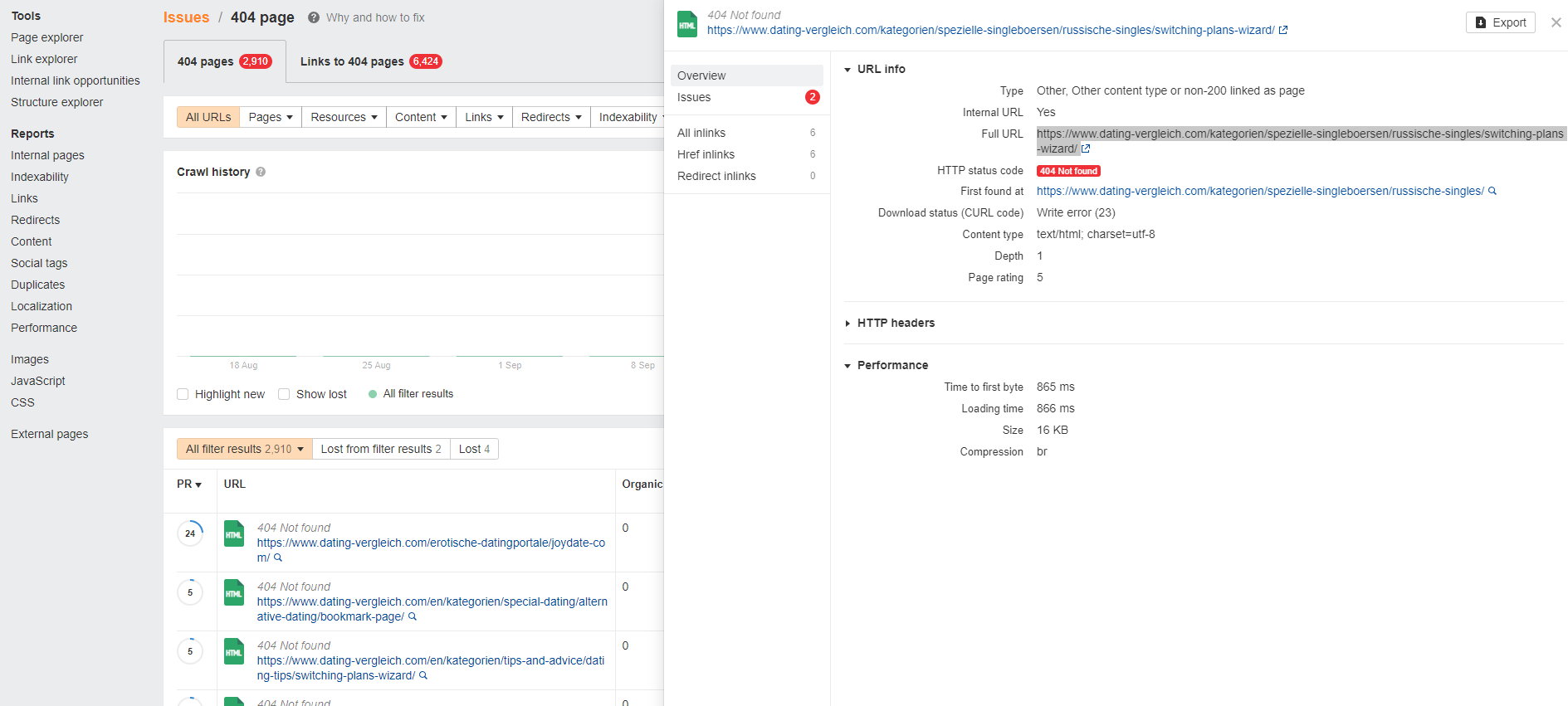This screenshot has width=1568, height=706.
Task: Enable the Show lost checkbox
Action: click(x=284, y=394)
